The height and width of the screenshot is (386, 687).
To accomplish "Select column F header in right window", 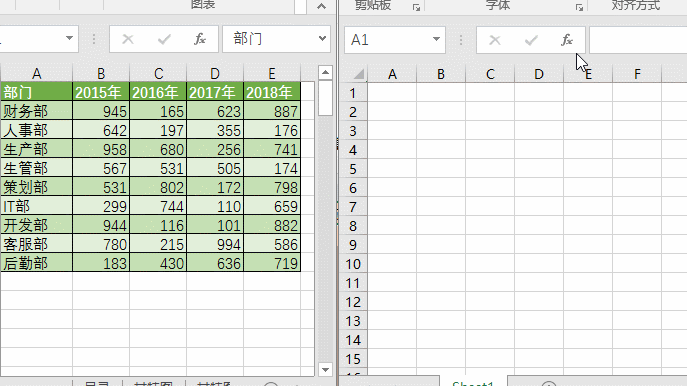I will 637,74.
